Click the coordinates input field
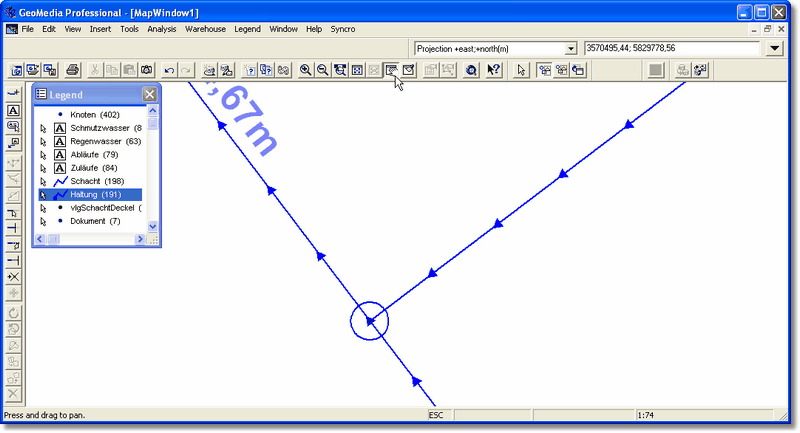 pyautogui.click(x=670, y=48)
